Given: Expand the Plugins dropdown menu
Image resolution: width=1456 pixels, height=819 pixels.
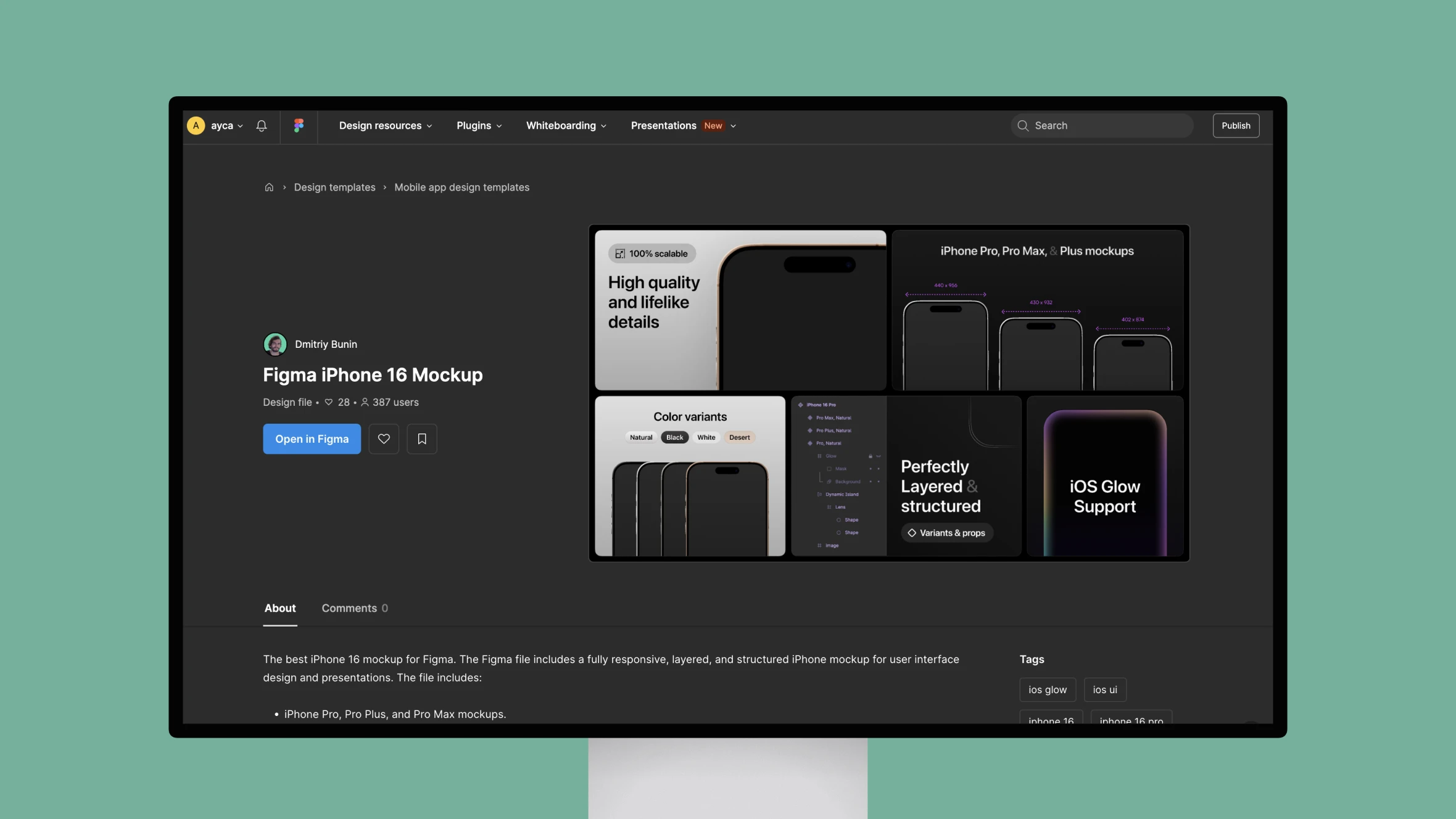Looking at the screenshot, I should tap(478, 125).
